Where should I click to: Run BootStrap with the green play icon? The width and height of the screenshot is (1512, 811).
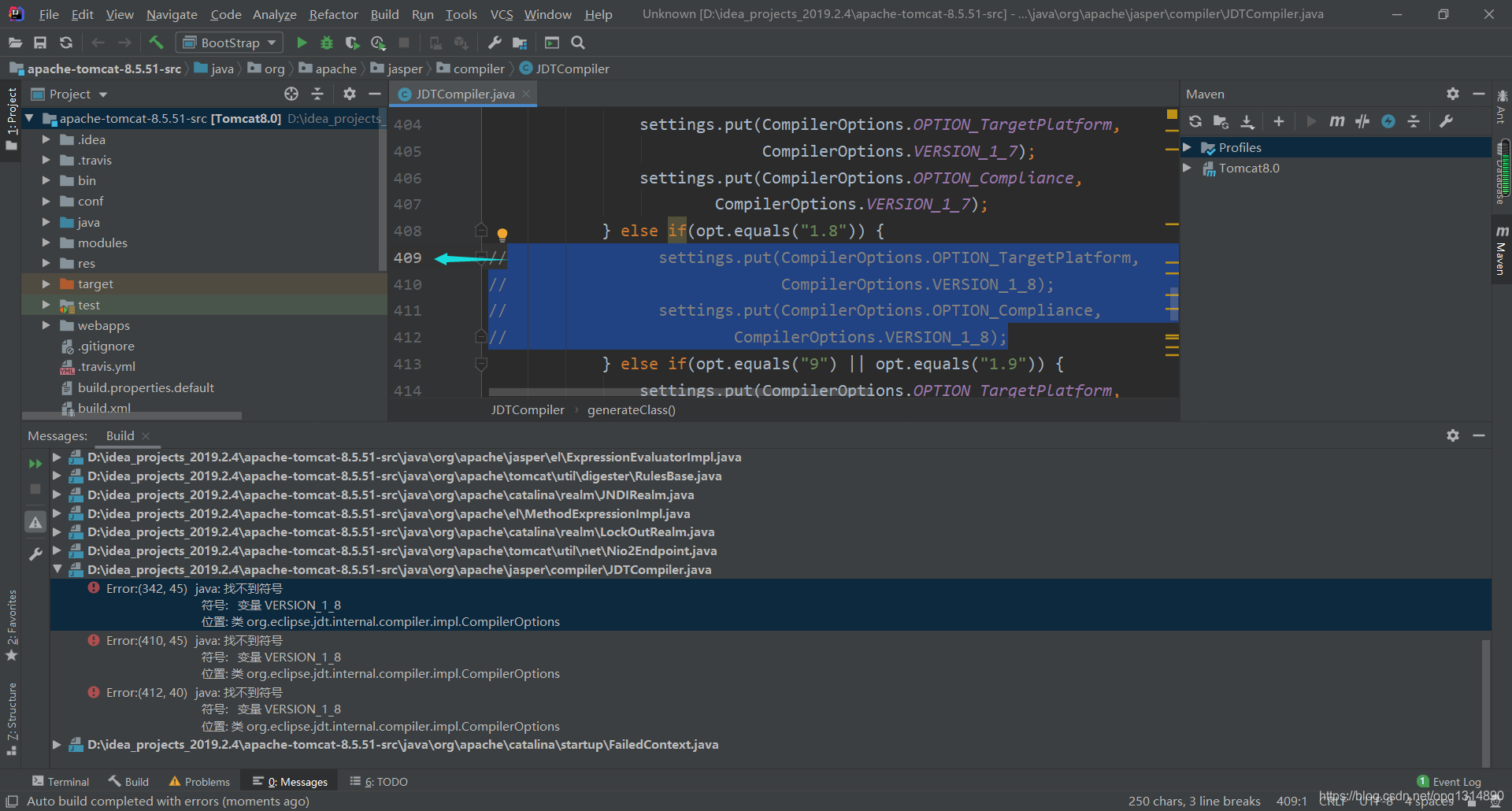click(302, 43)
